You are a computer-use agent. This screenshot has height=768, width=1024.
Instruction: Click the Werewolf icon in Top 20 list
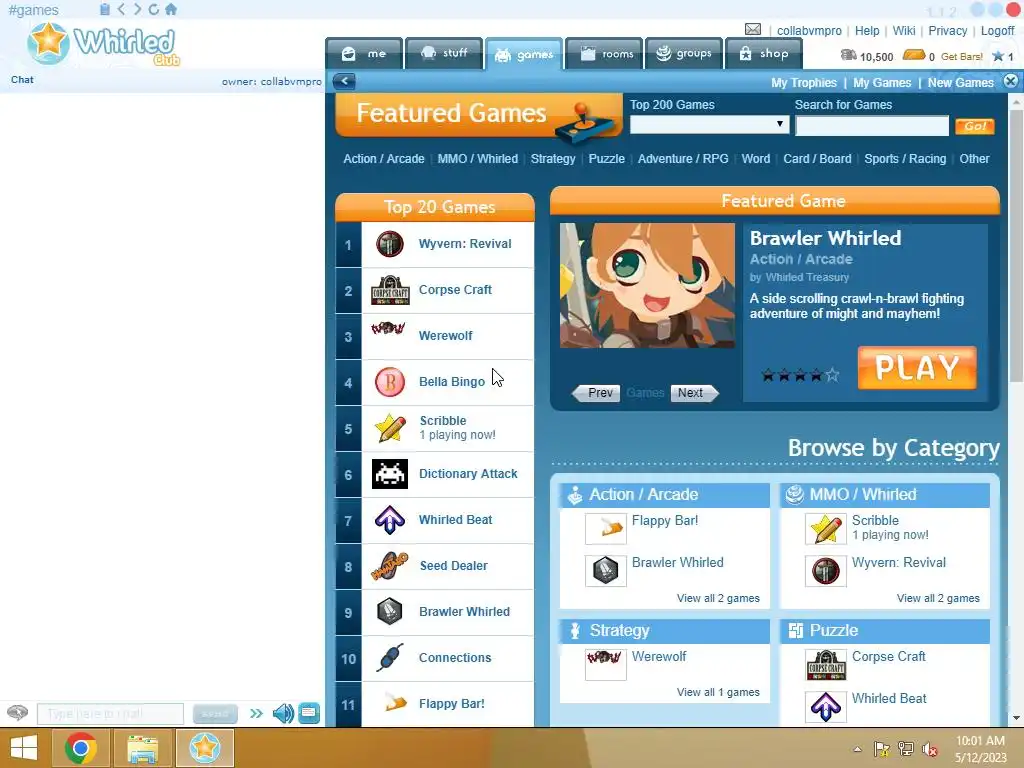coord(388,328)
